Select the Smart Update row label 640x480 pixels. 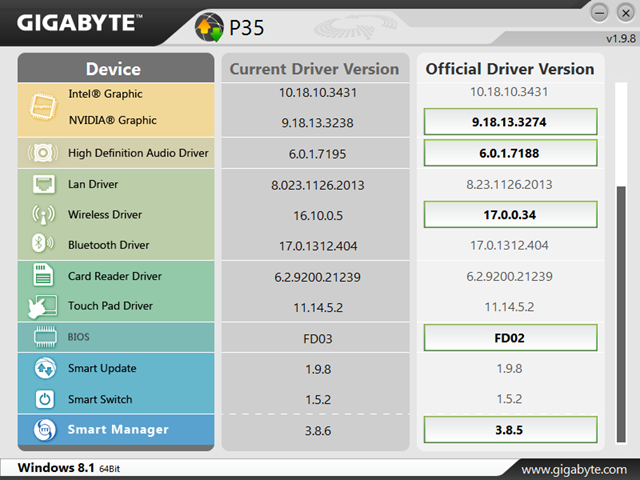coord(102,368)
